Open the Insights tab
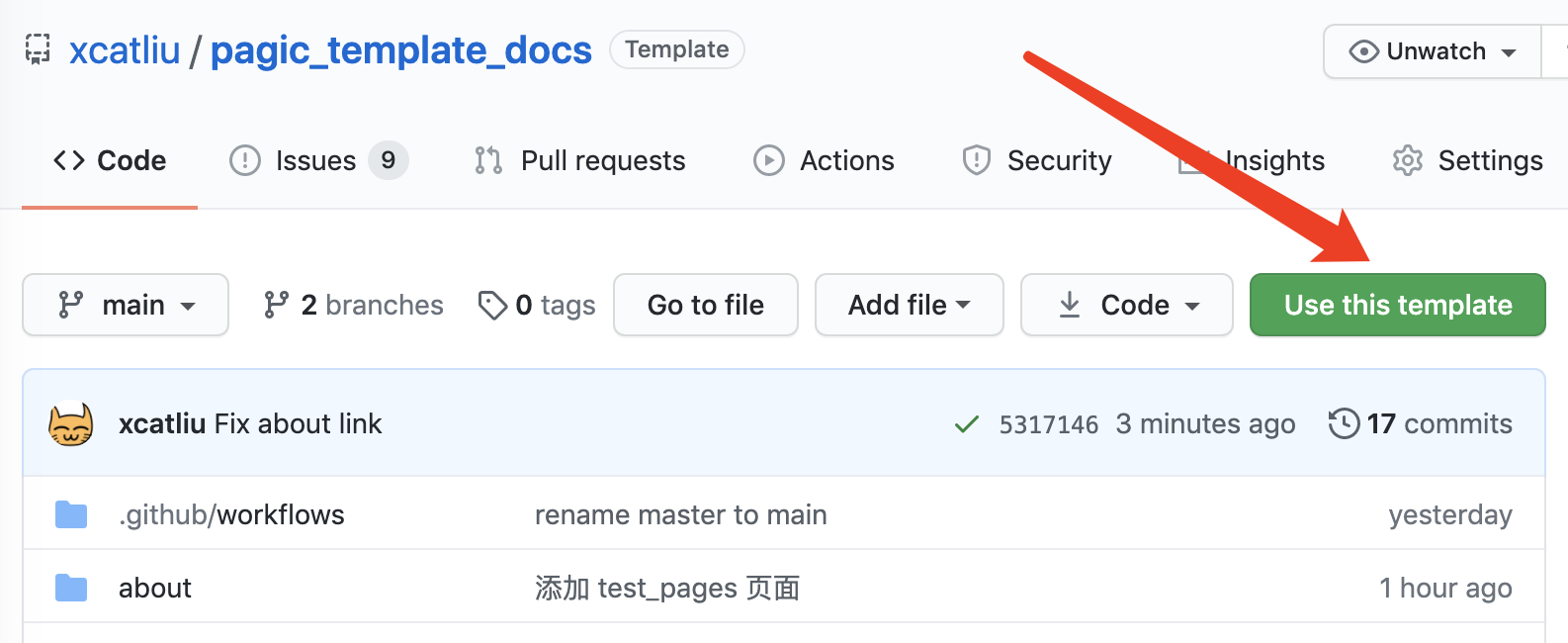 (1252, 160)
